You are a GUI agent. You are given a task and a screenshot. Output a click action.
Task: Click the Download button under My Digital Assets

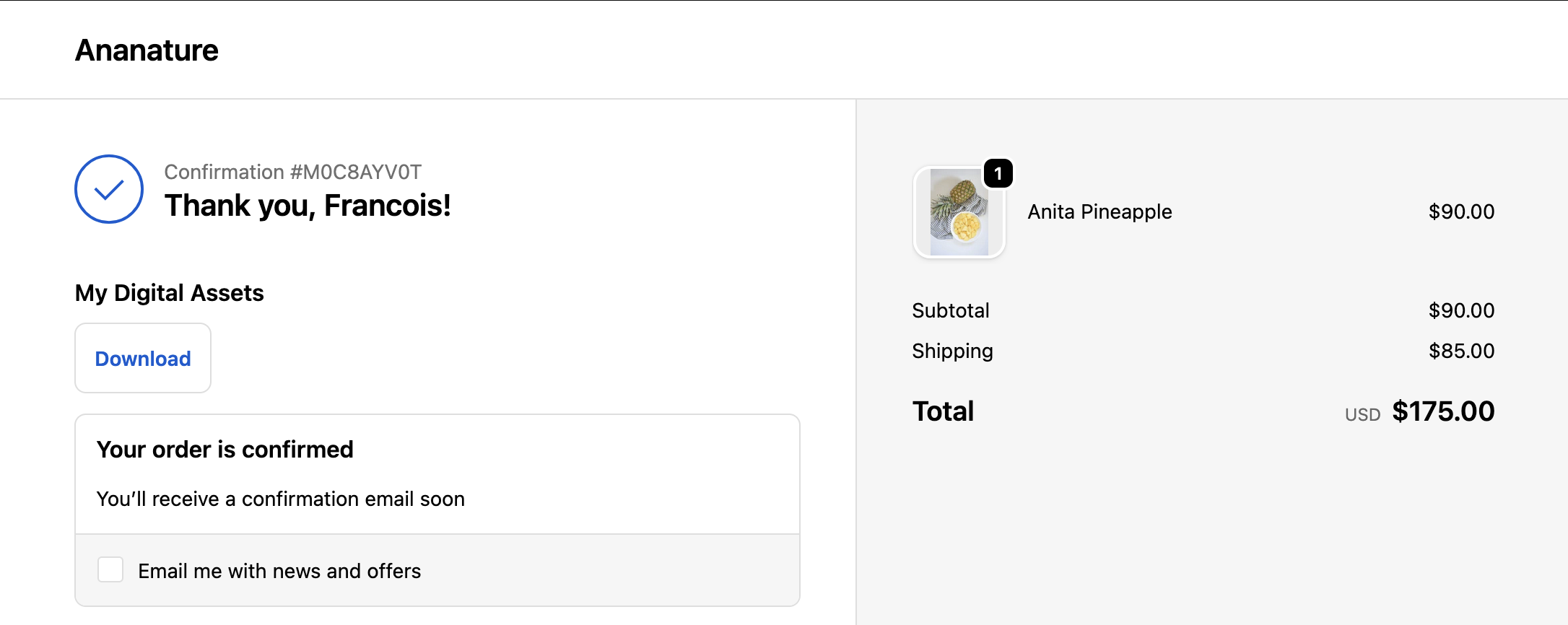[142, 358]
